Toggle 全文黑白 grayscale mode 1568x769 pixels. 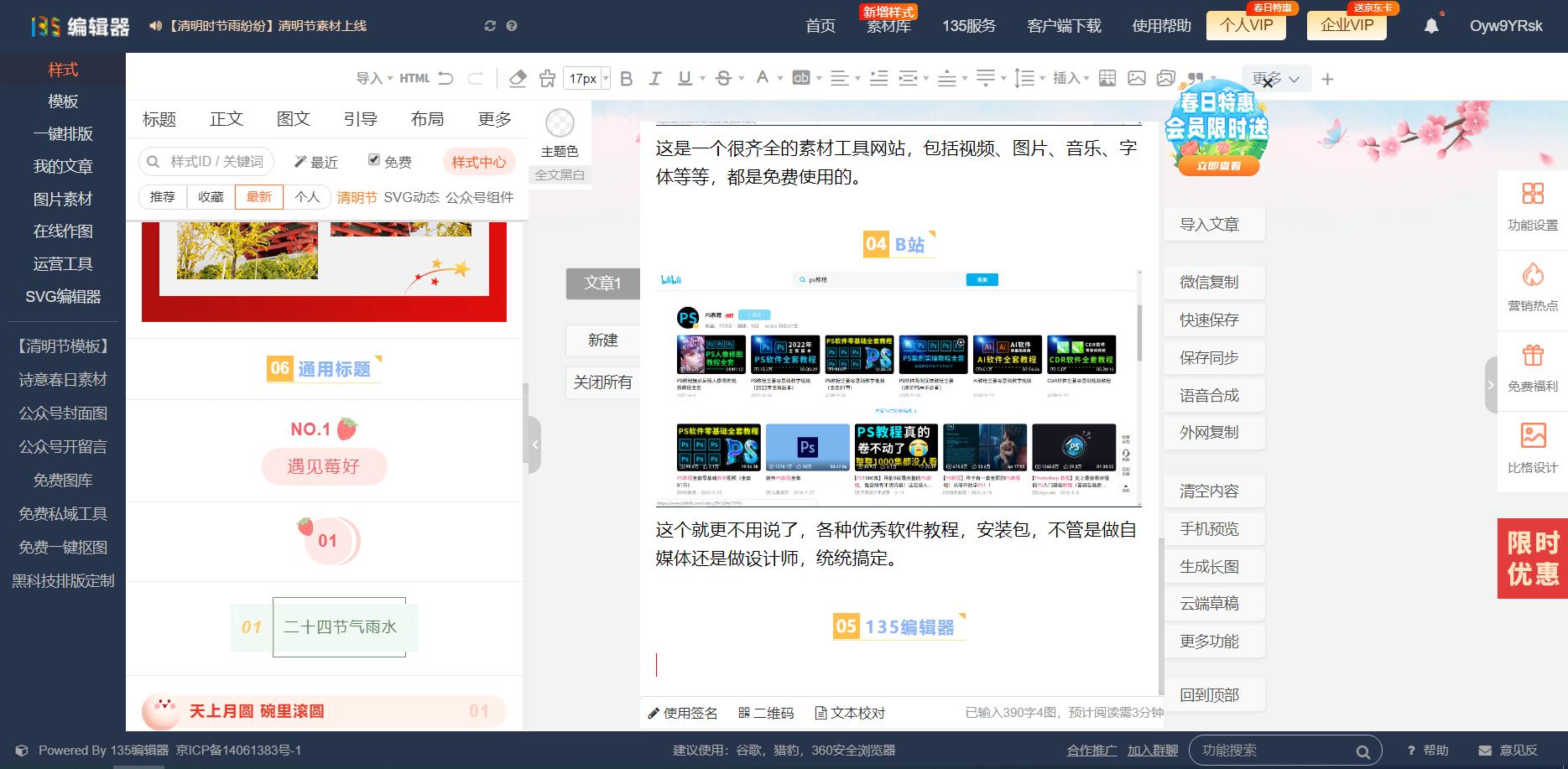click(x=559, y=174)
